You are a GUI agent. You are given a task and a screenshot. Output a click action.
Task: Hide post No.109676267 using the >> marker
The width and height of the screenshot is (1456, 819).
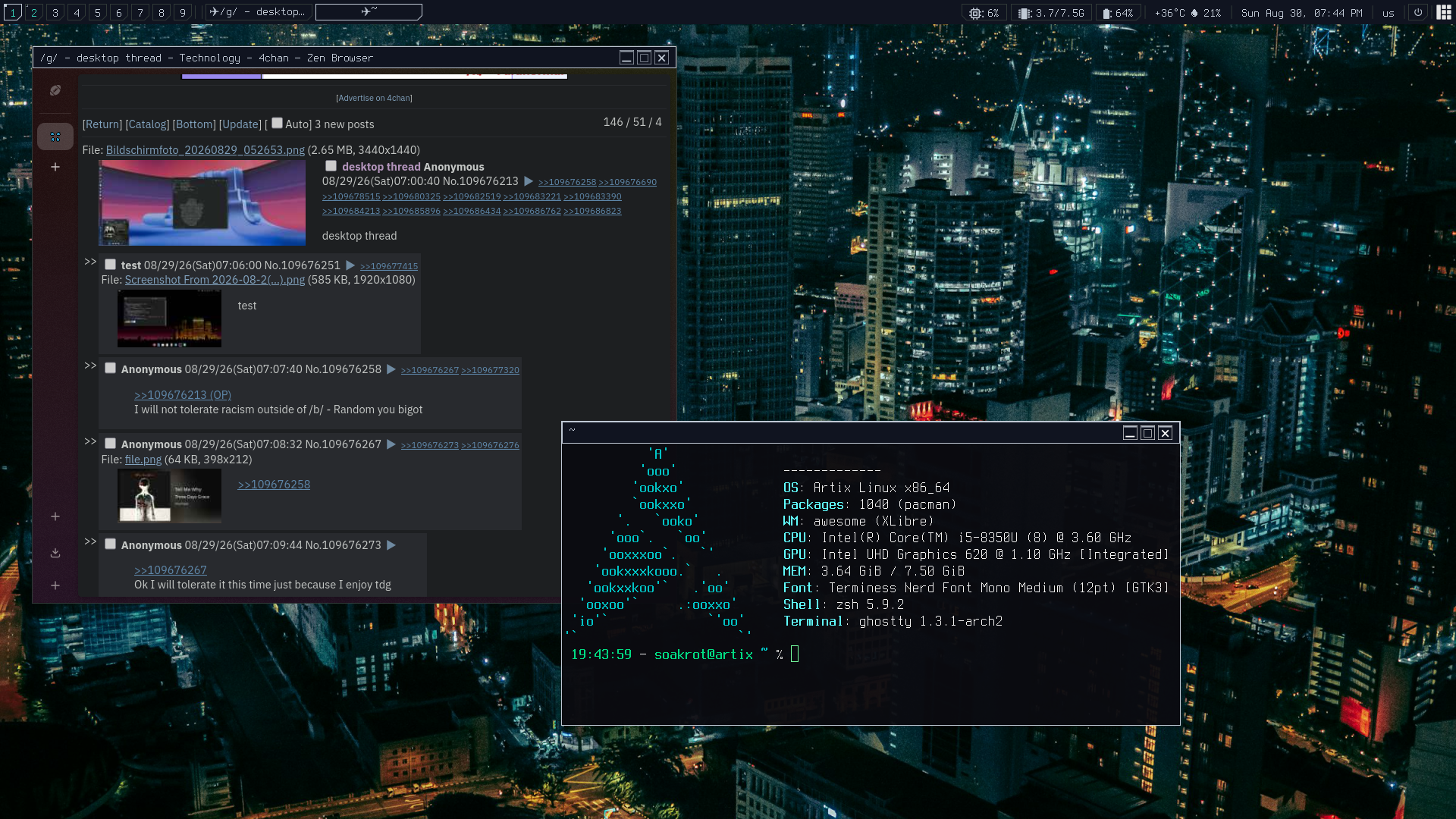click(90, 441)
